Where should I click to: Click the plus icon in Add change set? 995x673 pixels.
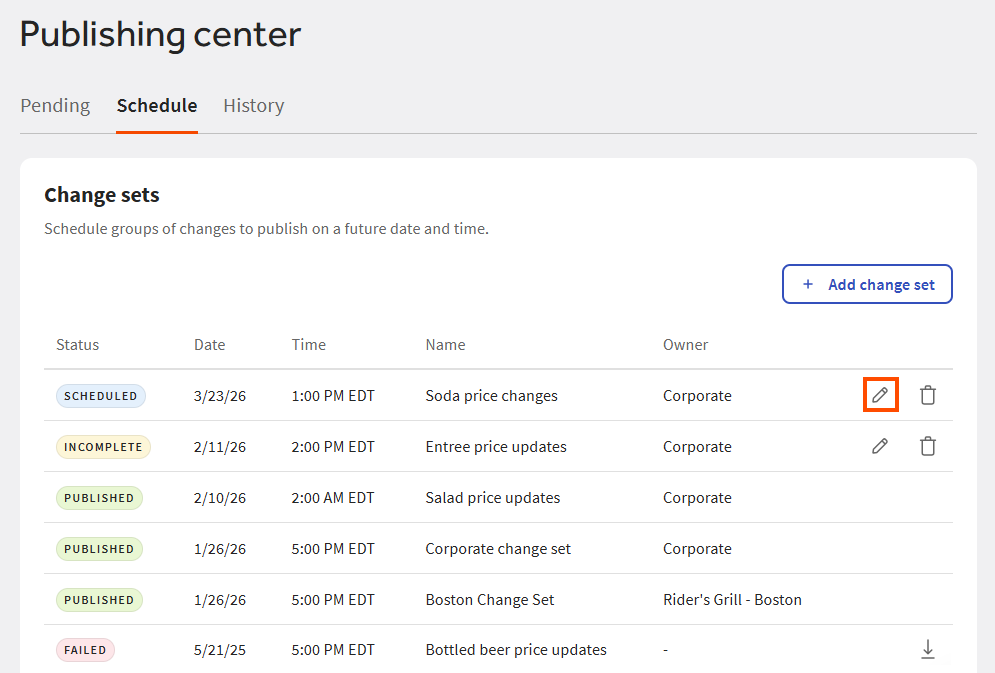tap(808, 284)
